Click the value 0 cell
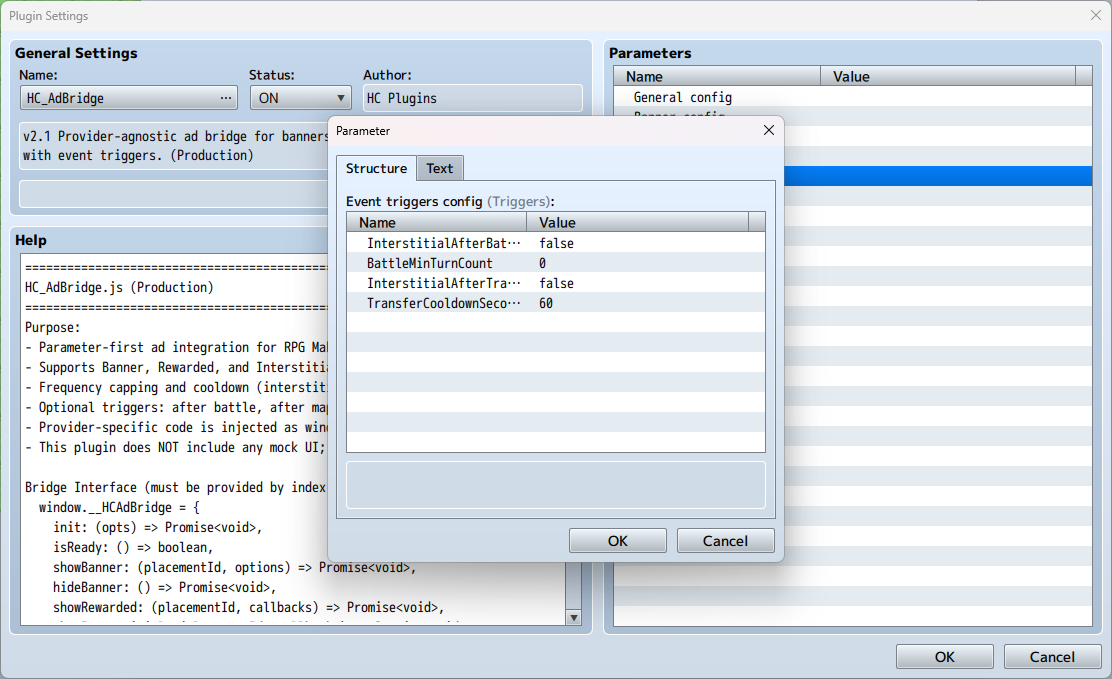Image resolution: width=1112 pixels, height=679 pixels. 543,263
